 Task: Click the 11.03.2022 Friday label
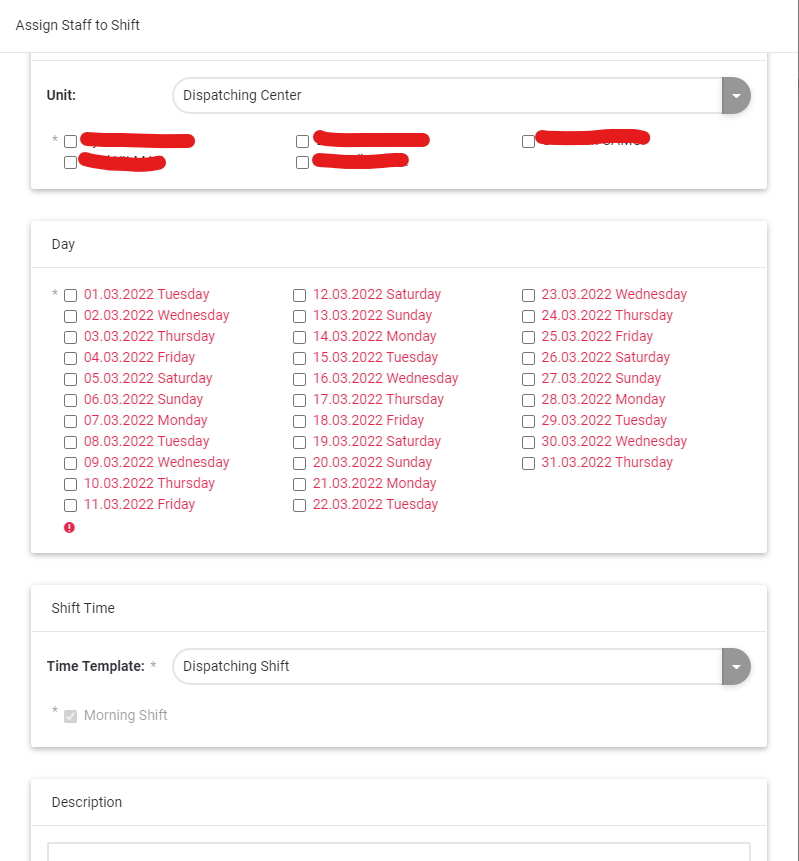click(139, 505)
